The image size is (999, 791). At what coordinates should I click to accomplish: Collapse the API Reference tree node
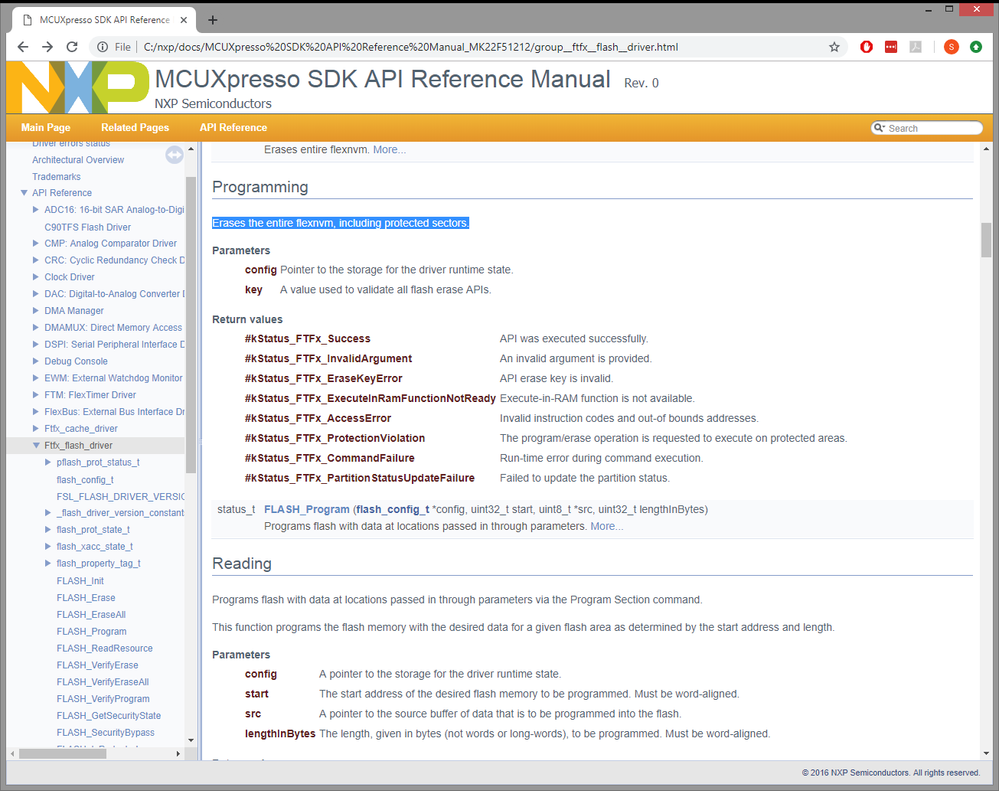click(x=24, y=192)
